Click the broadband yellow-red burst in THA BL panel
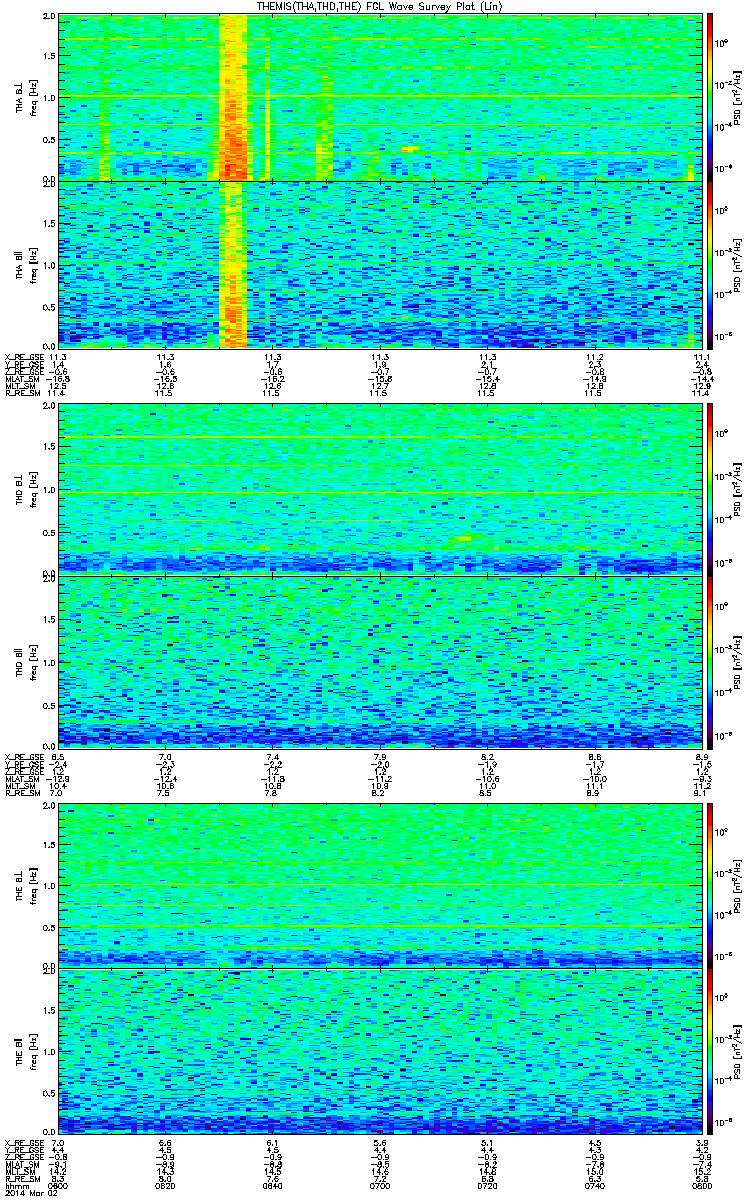The height and width of the screenshot is (1200, 750). pos(233,97)
